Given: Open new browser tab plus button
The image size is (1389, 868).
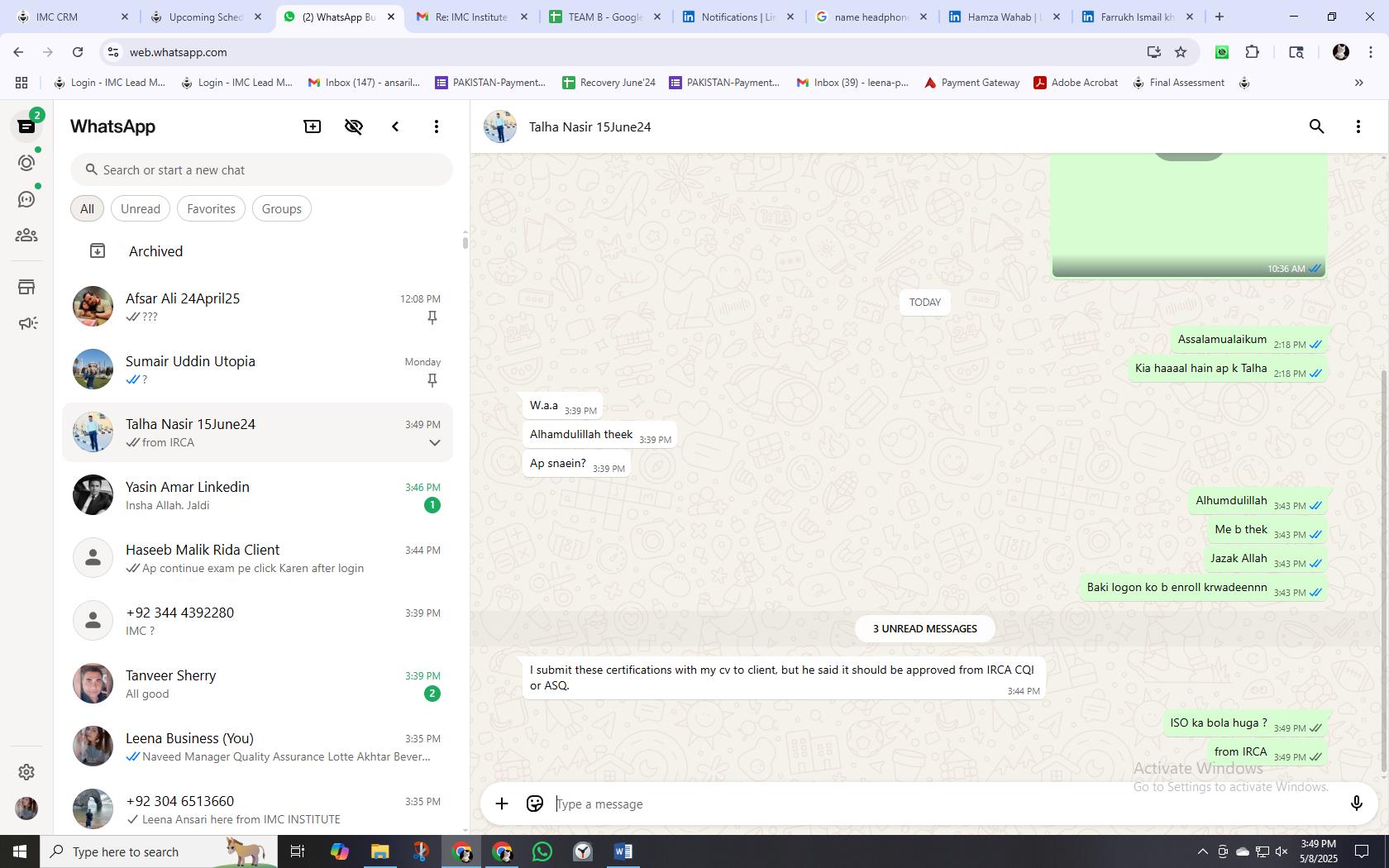Looking at the screenshot, I should pyautogui.click(x=1220, y=17).
